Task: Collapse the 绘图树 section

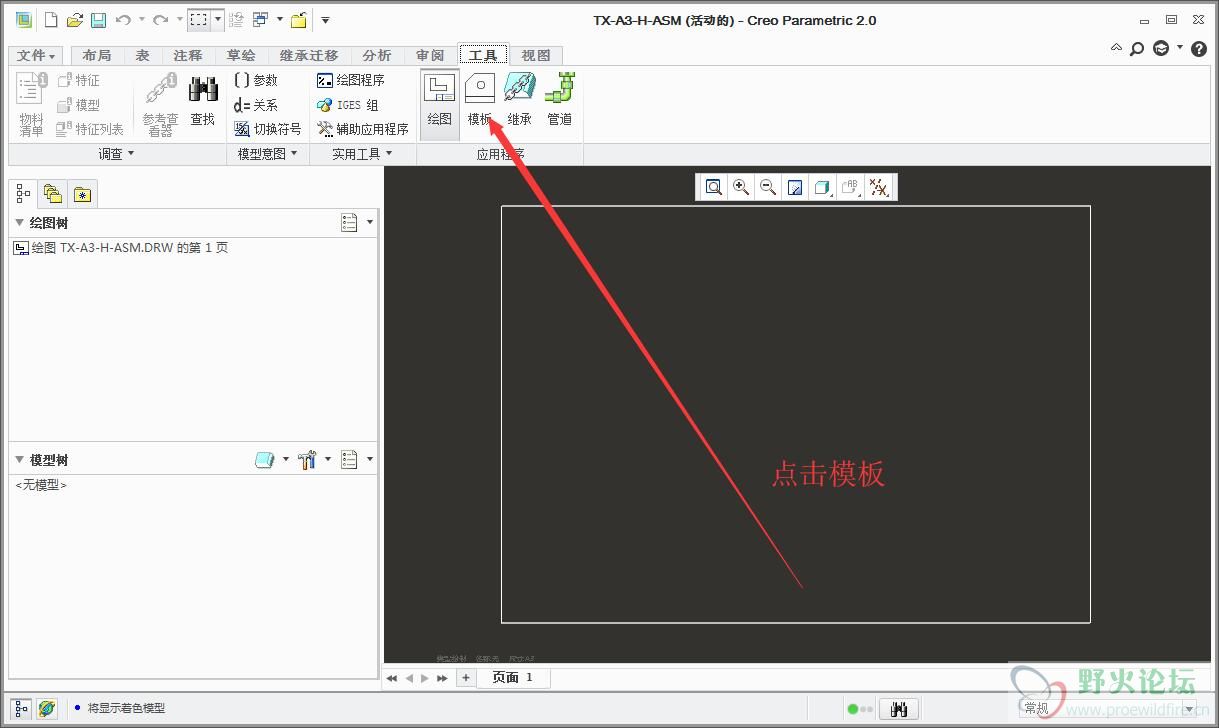Action: (20, 223)
